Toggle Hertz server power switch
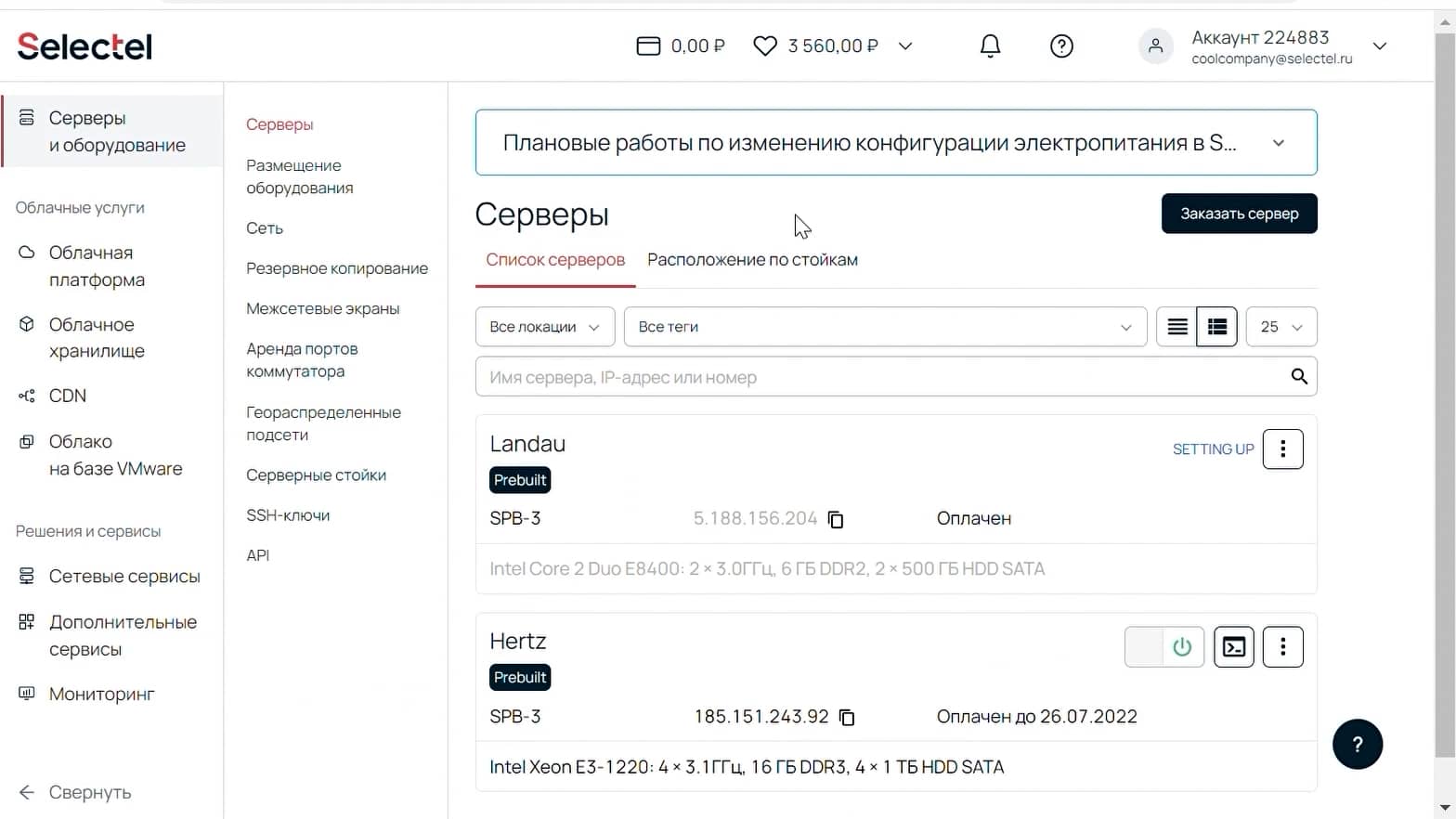1456x819 pixels. pyautogui.click(x=1164, y=647)
